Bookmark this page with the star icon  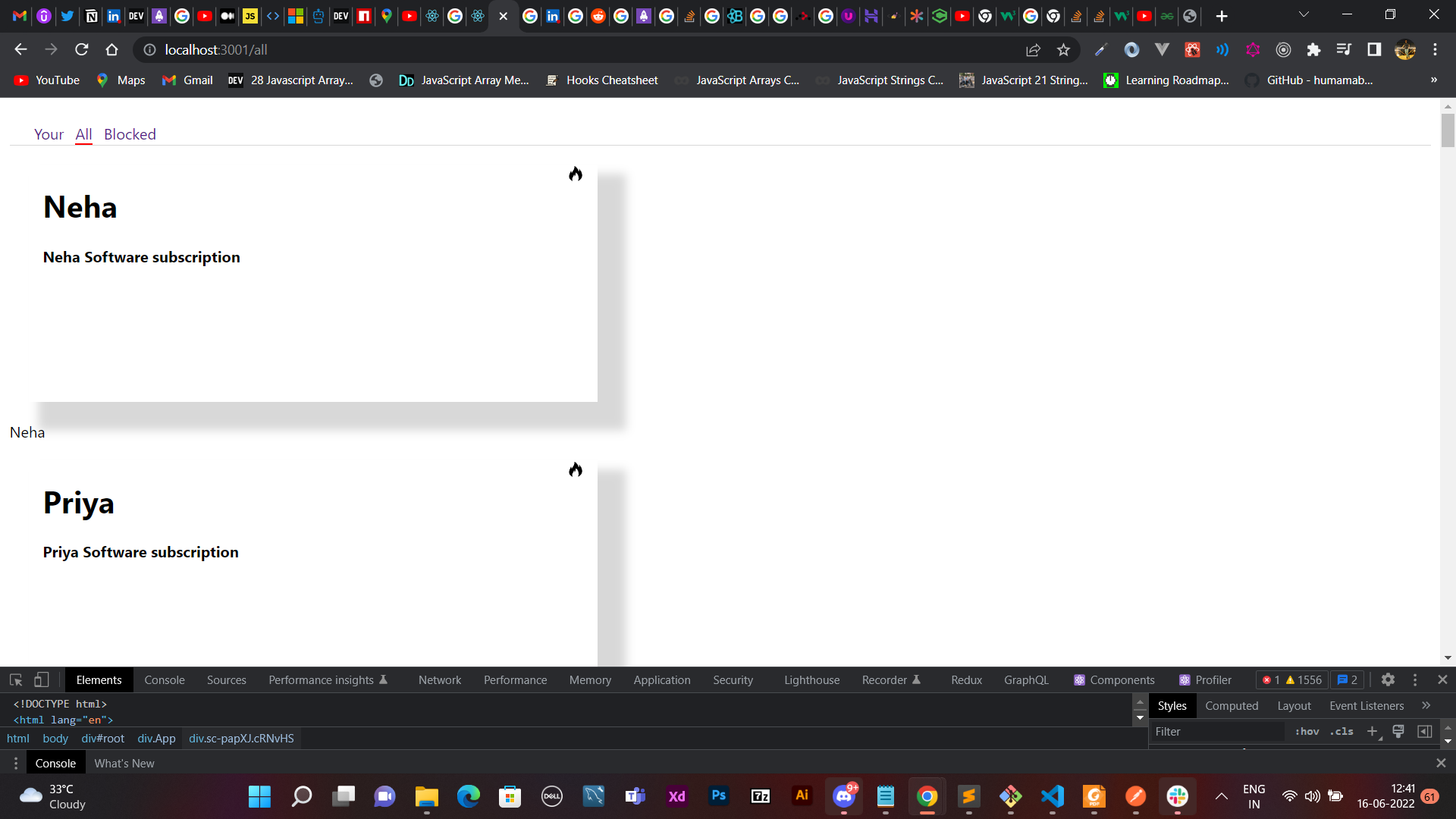[x=1063, y=50]
